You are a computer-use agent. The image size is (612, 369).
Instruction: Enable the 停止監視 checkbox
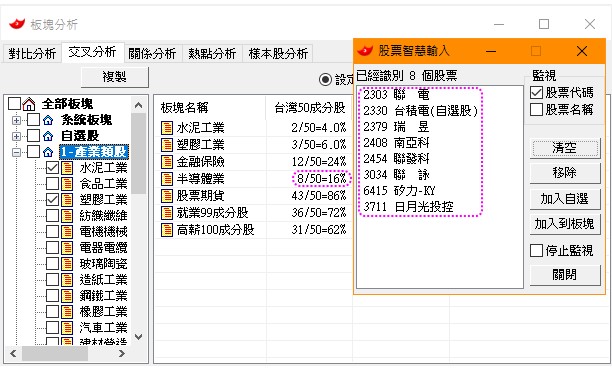[537, 251]
